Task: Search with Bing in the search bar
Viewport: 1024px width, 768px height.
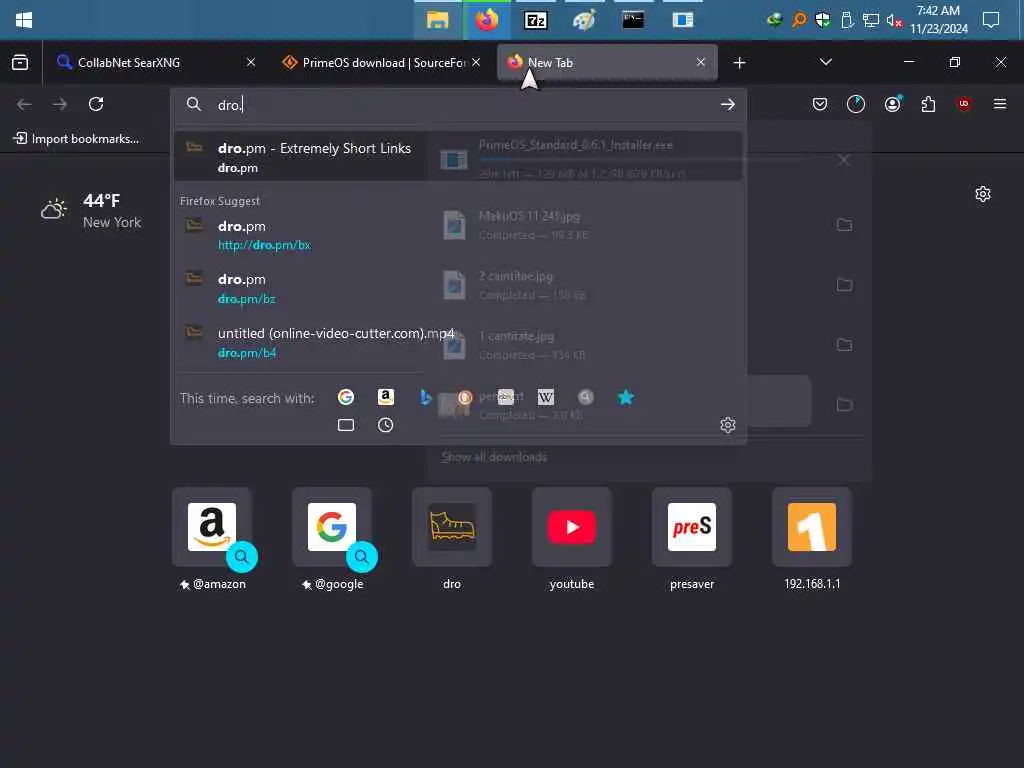Action: (x=425, y=397)
